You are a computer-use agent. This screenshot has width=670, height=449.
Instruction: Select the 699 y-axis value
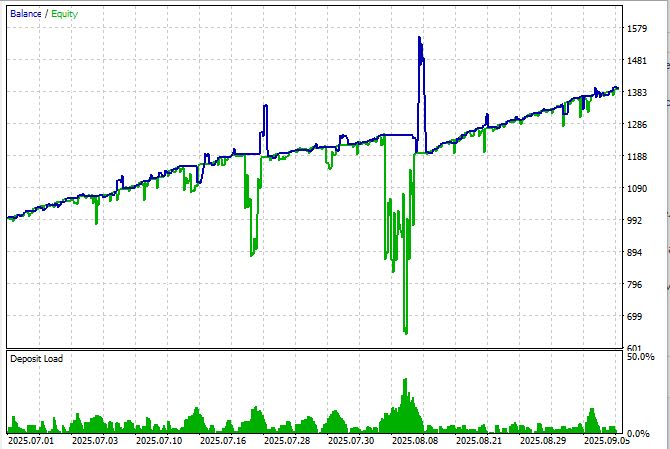(634, 317)
